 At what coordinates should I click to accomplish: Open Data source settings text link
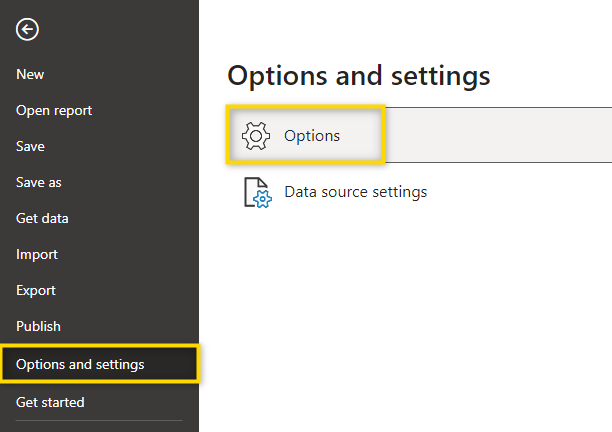click(x=356, y=192)
